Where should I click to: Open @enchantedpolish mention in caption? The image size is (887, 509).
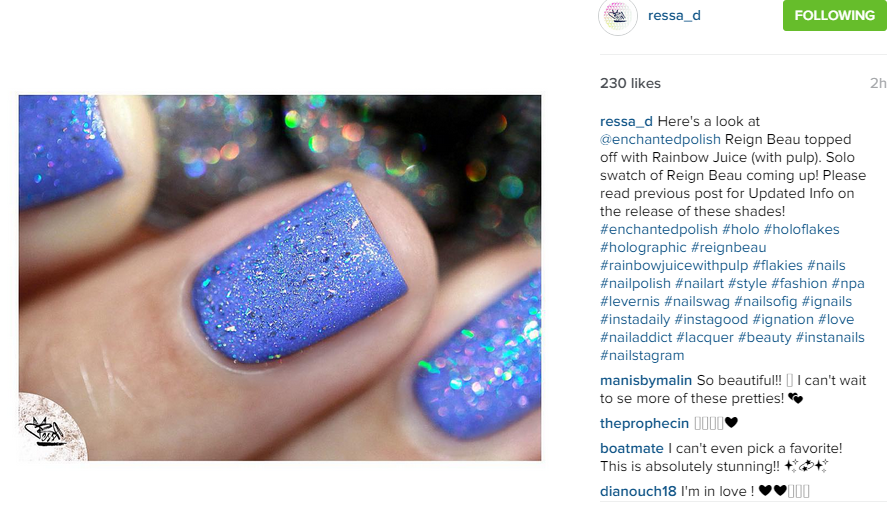660,139
